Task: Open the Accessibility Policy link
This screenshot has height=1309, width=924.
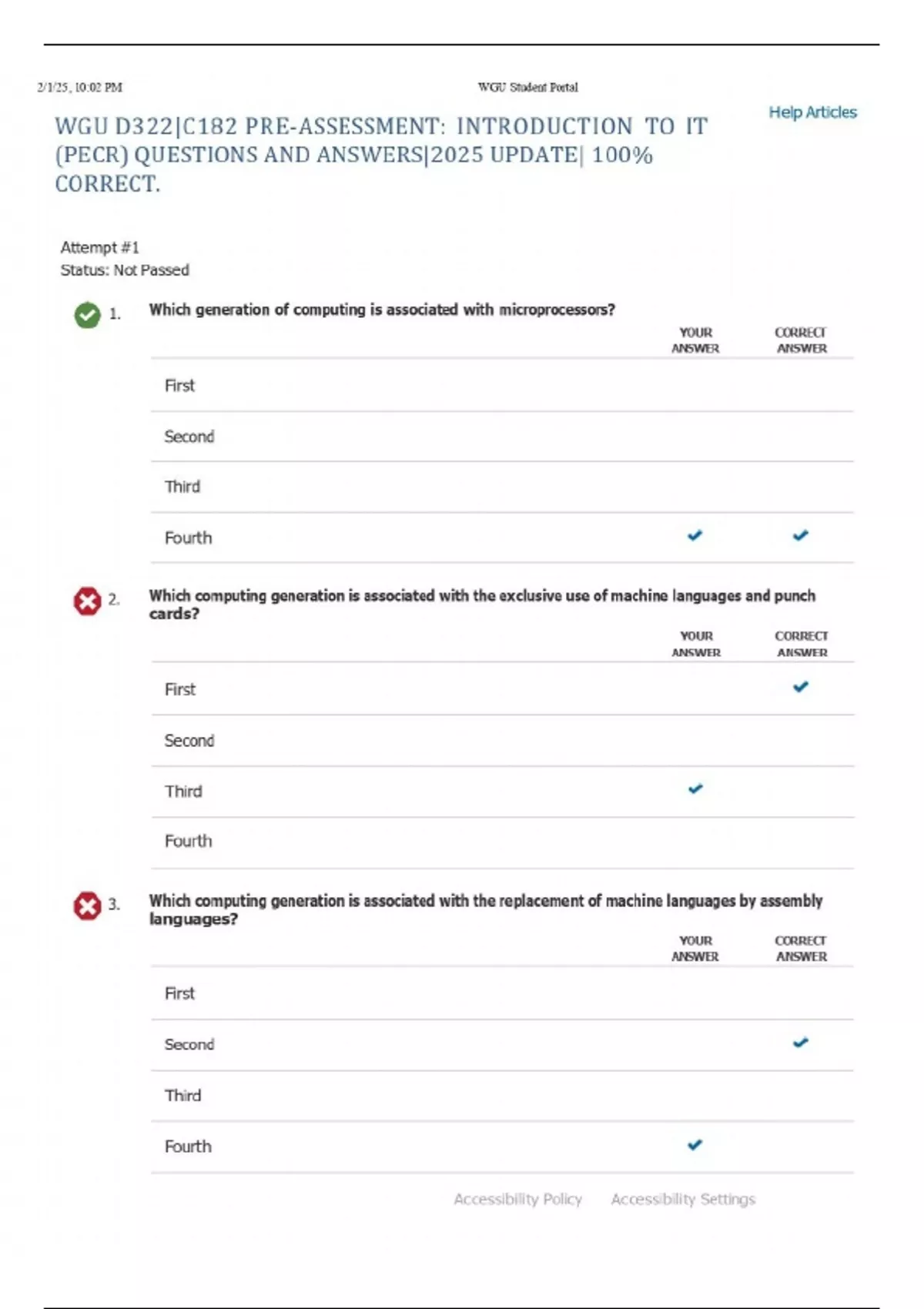Action: pos(517,1199)
